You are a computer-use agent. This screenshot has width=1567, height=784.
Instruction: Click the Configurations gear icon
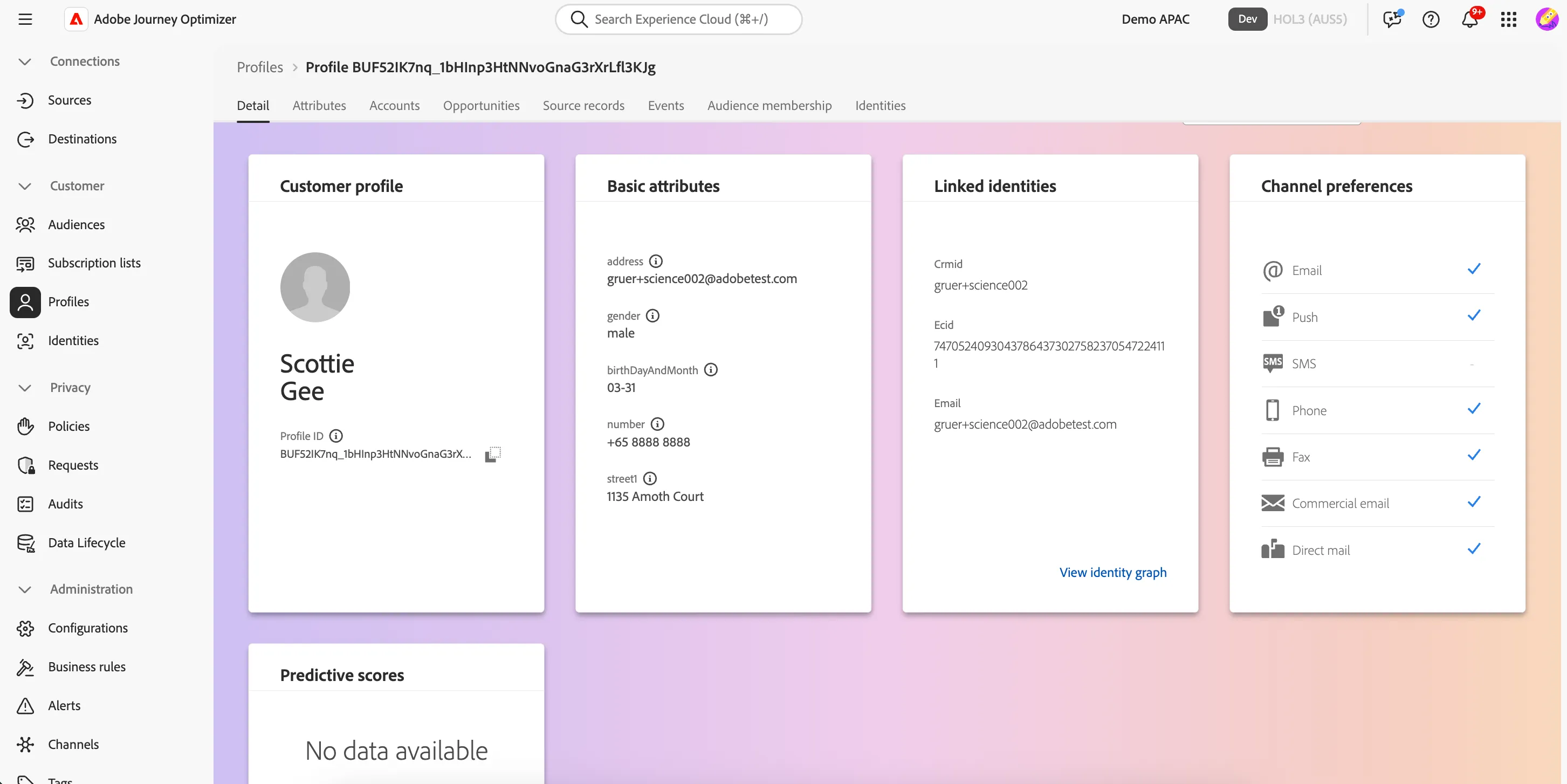coord(25,628)
